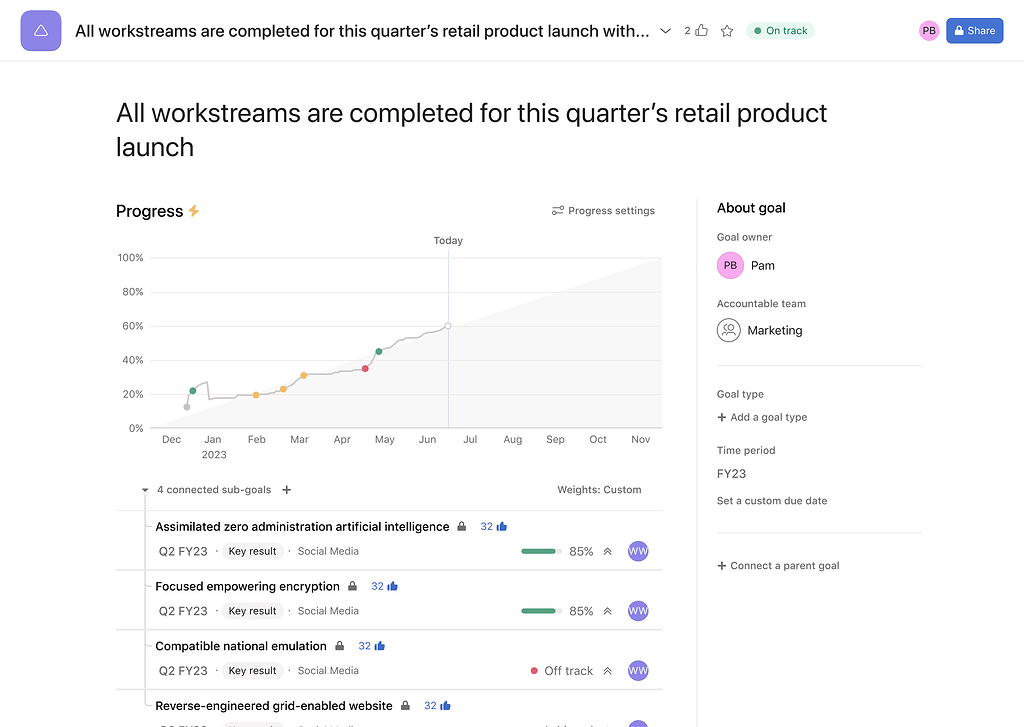
Task: Open the PB profile avatar top right
Action: pos(928,31)
